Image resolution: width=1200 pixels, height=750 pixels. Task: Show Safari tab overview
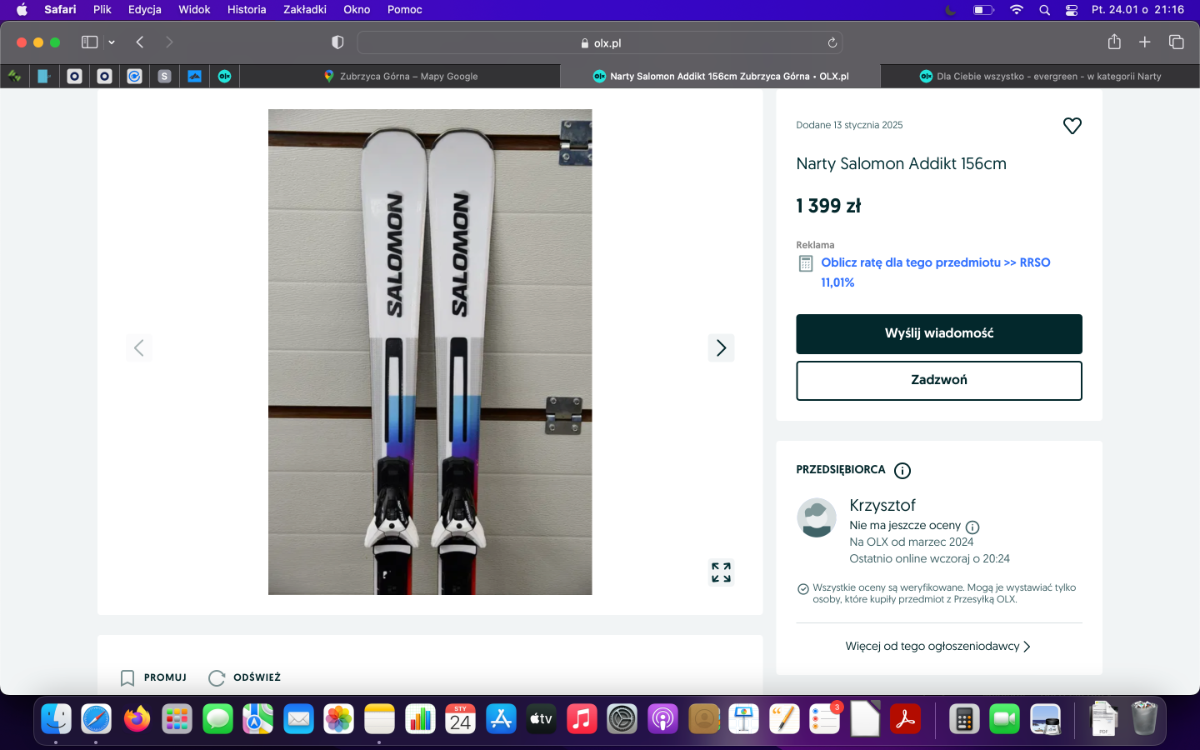click(x=1176, y=42)
